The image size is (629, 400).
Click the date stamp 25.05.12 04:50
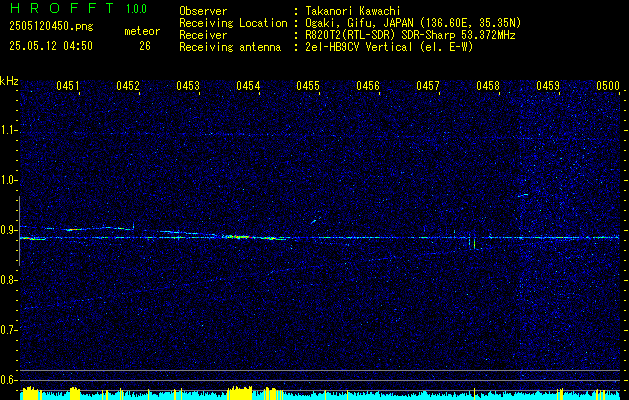pyautogui.click(x=51, y=46)
